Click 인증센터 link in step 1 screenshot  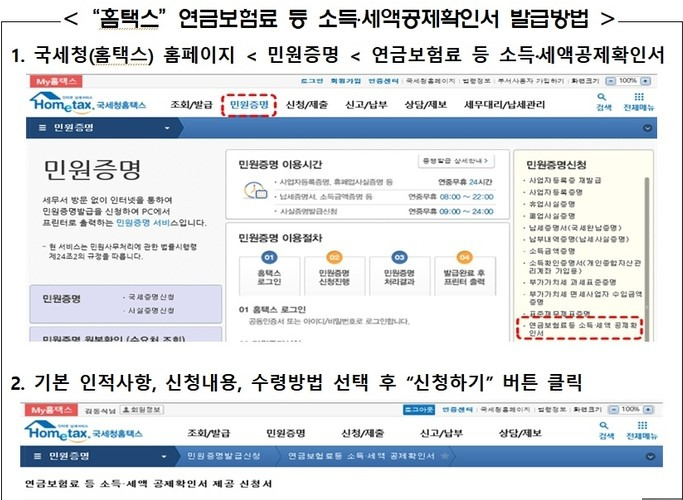383,81
